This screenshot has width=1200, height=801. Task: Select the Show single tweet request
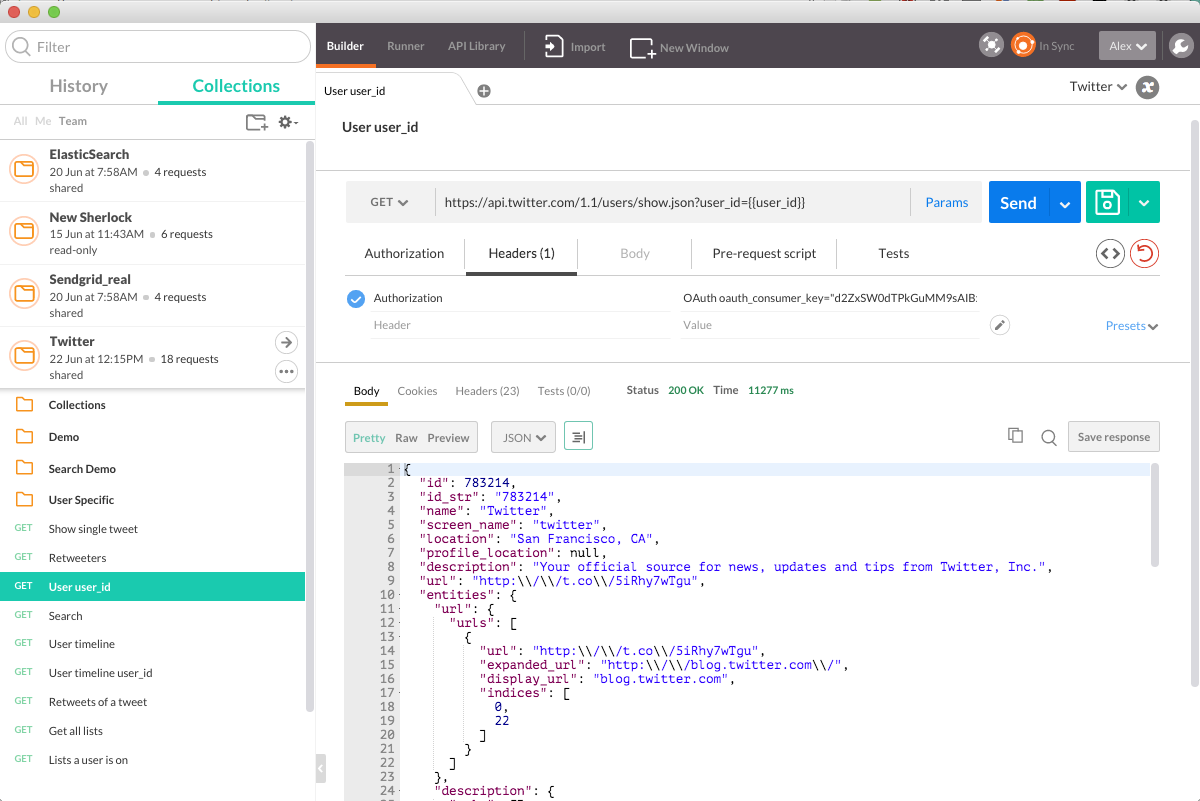click(x=93, y=529)
